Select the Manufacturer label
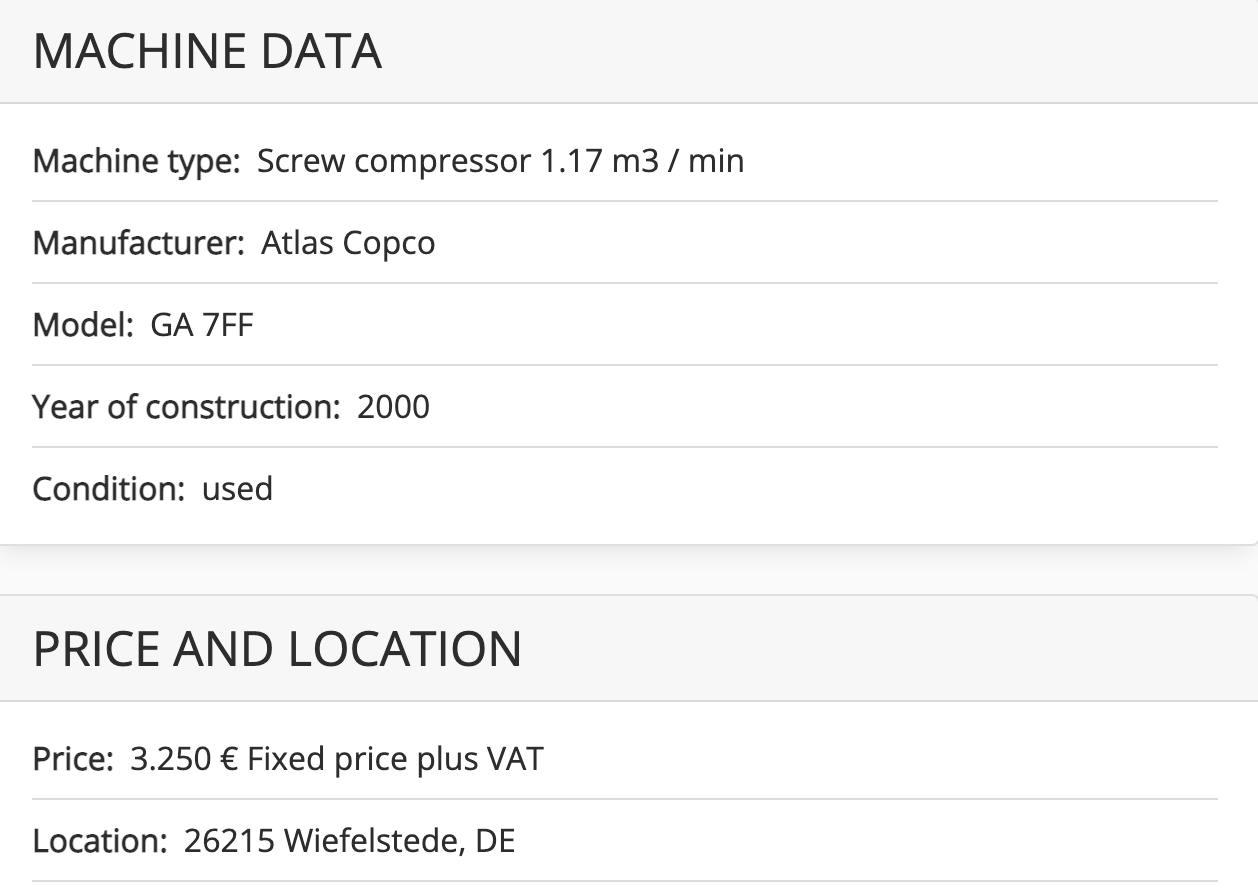 click(x=139, y=243)
